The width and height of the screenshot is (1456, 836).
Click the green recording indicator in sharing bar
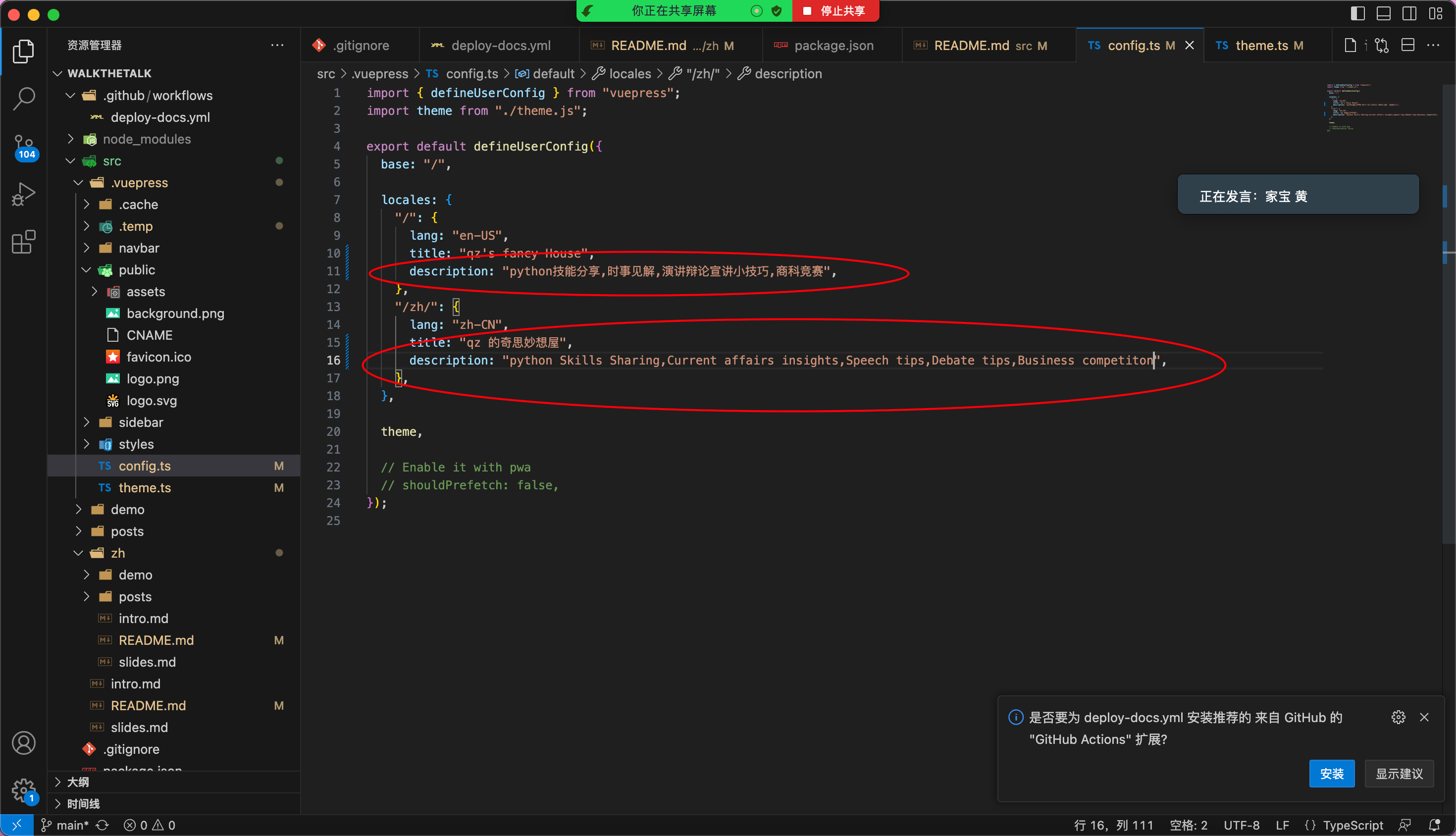coord(757,11)
